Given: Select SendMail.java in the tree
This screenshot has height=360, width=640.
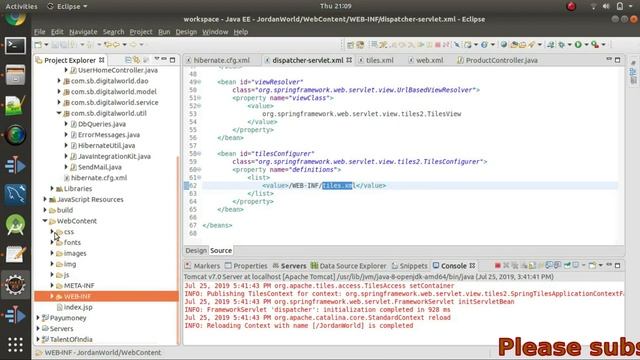Looking at the screenshot, I should click(100, 167).
